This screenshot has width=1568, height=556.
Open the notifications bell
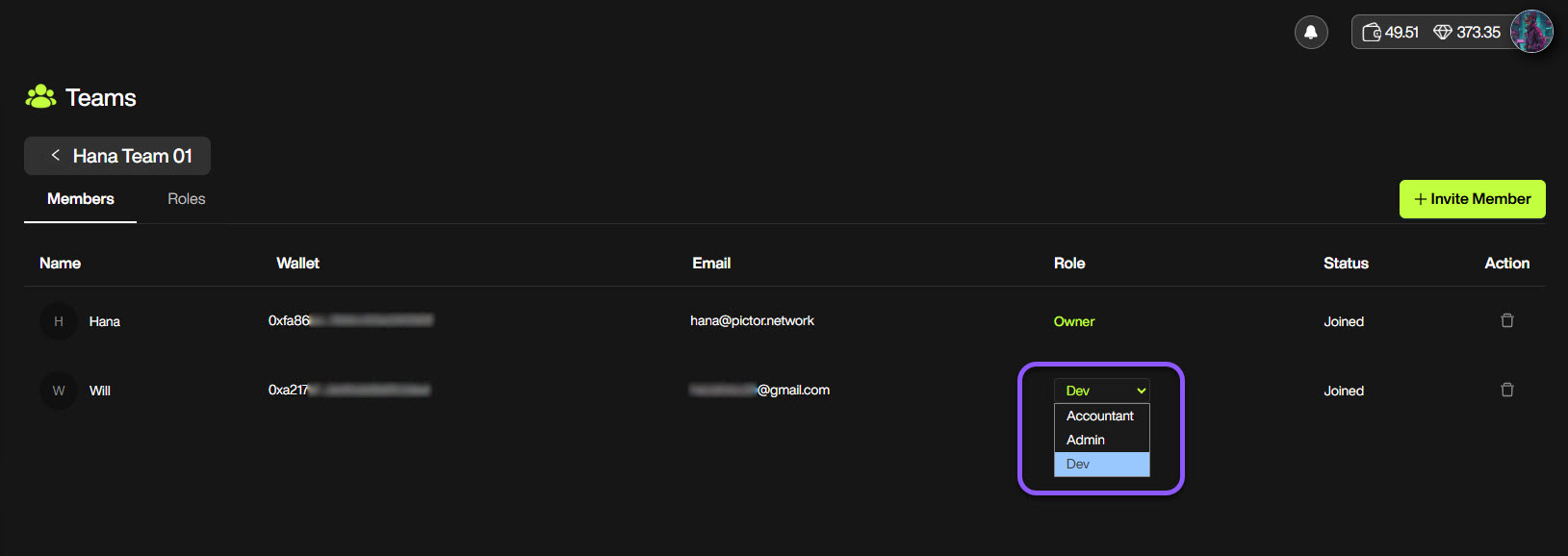1310,33
